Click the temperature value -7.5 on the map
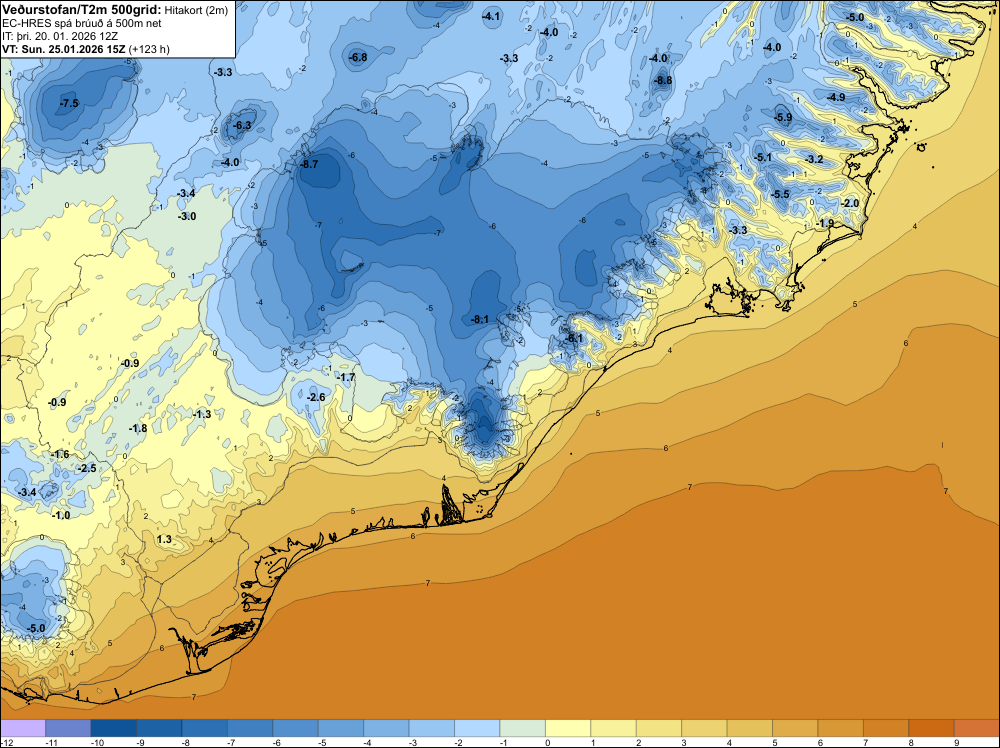 [69, 103]
